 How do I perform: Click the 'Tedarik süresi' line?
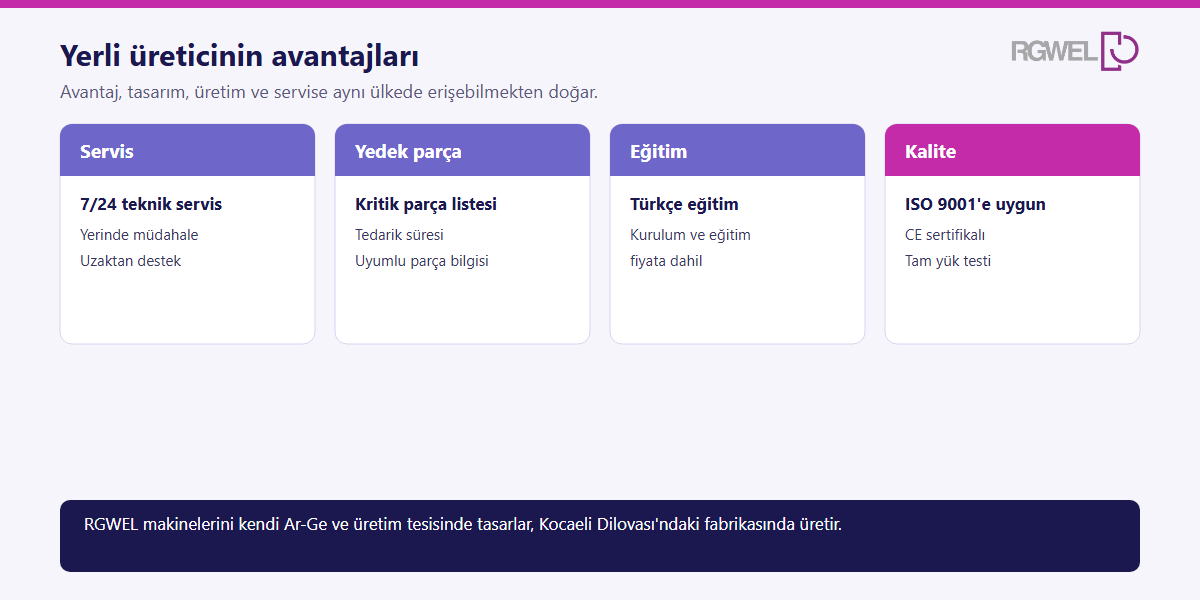pos(399,235)
